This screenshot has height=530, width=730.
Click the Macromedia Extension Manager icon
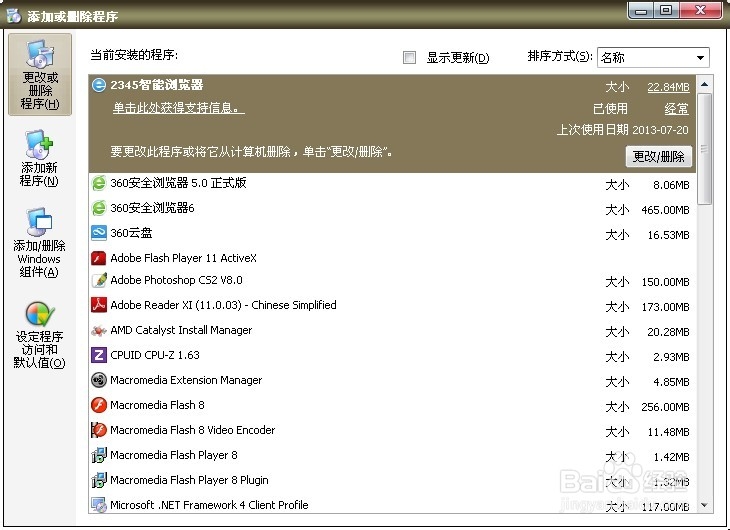[x=99, y=380]
